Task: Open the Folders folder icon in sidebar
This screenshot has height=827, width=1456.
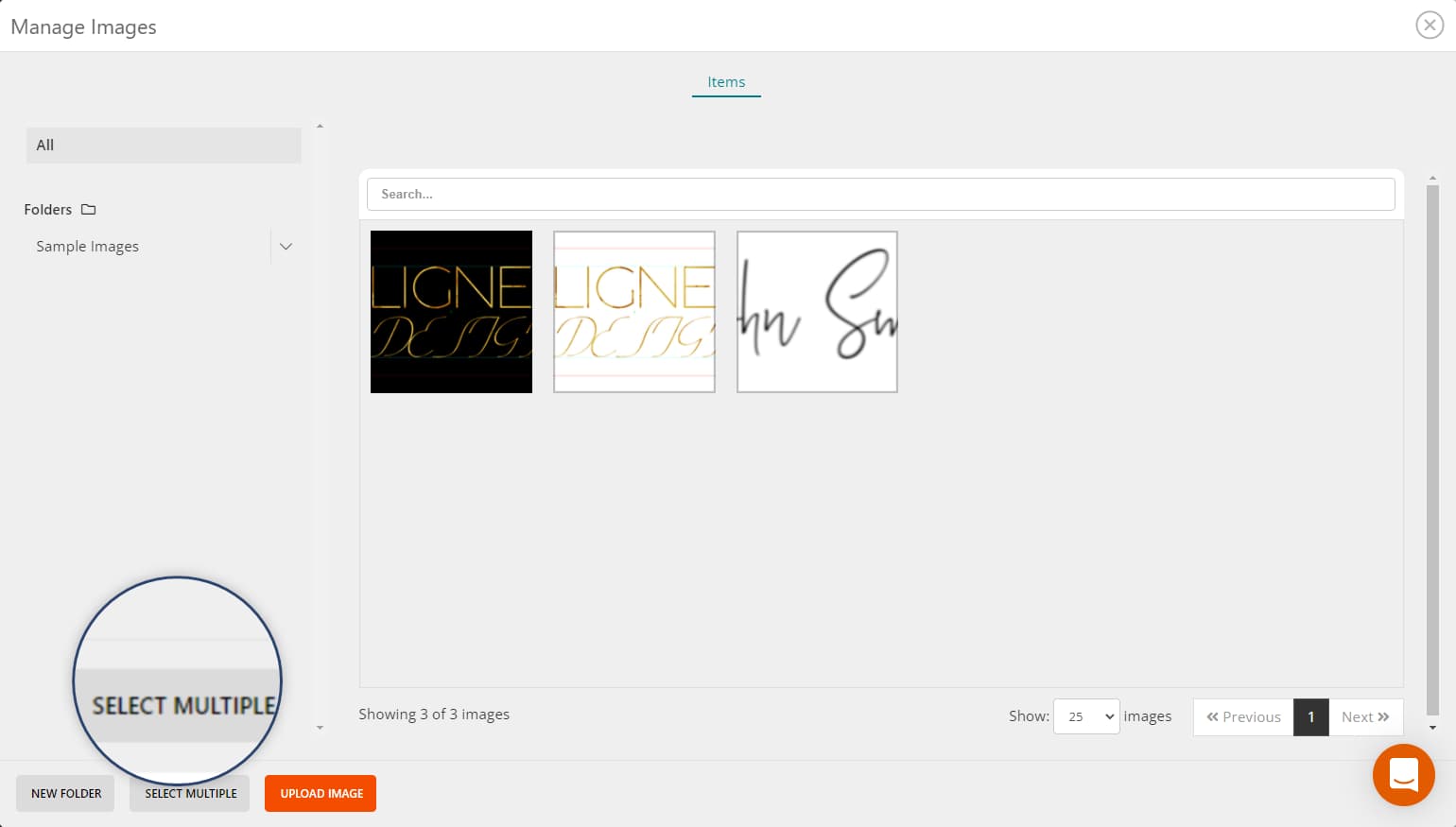Action: (88, 209)
